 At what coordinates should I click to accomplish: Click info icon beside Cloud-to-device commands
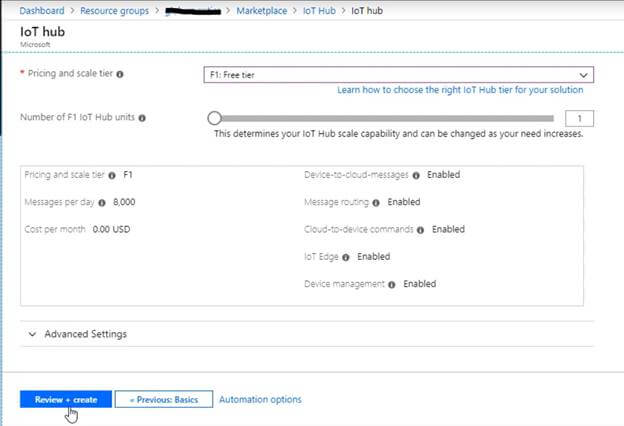click(x=420, y=230)
